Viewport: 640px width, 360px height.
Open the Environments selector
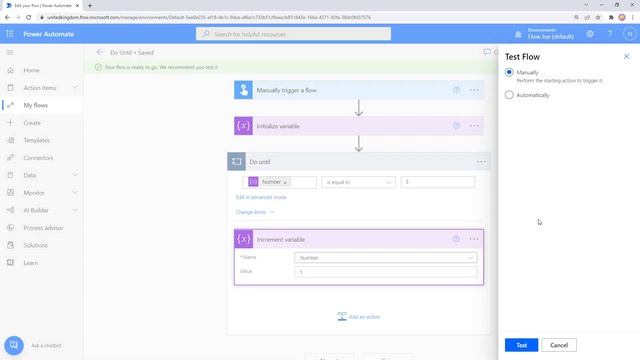(550, 34)
